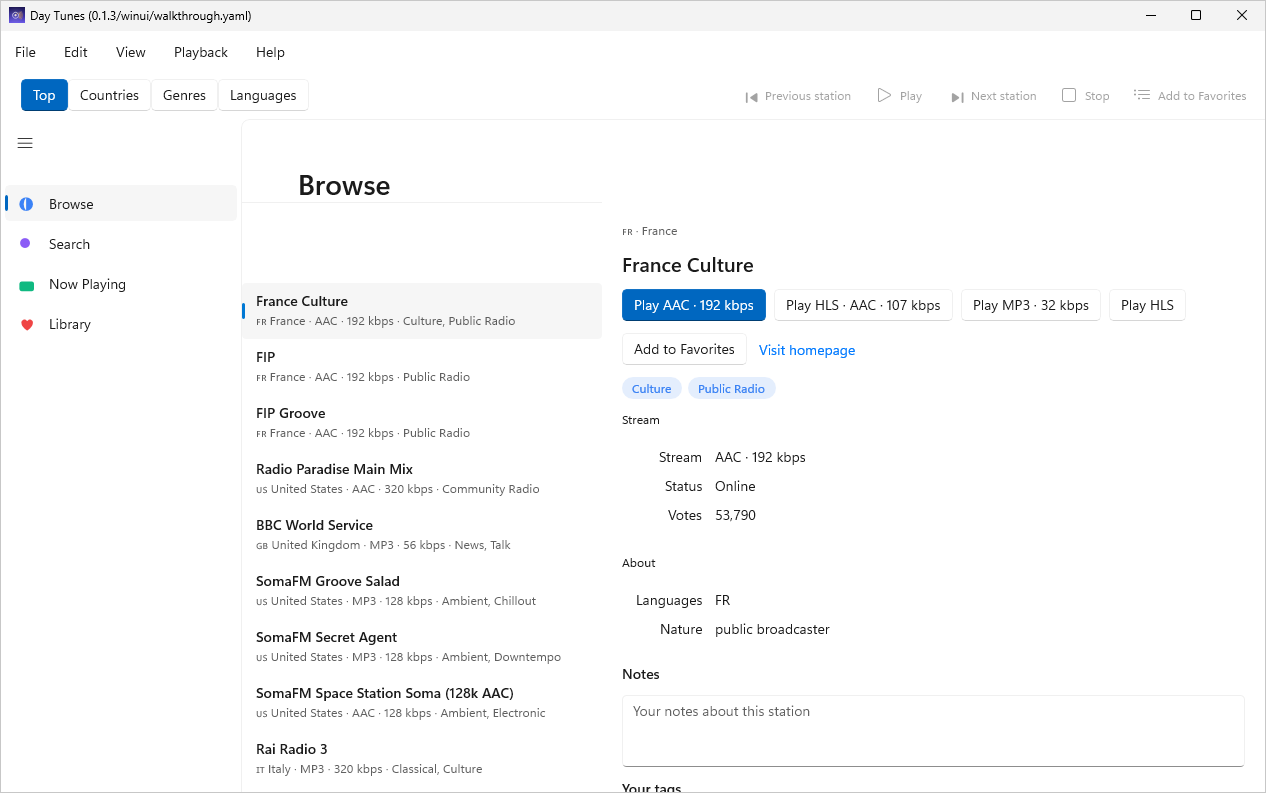Click the Culture tag chip
Screen dimensions: 1266x793
652,389
